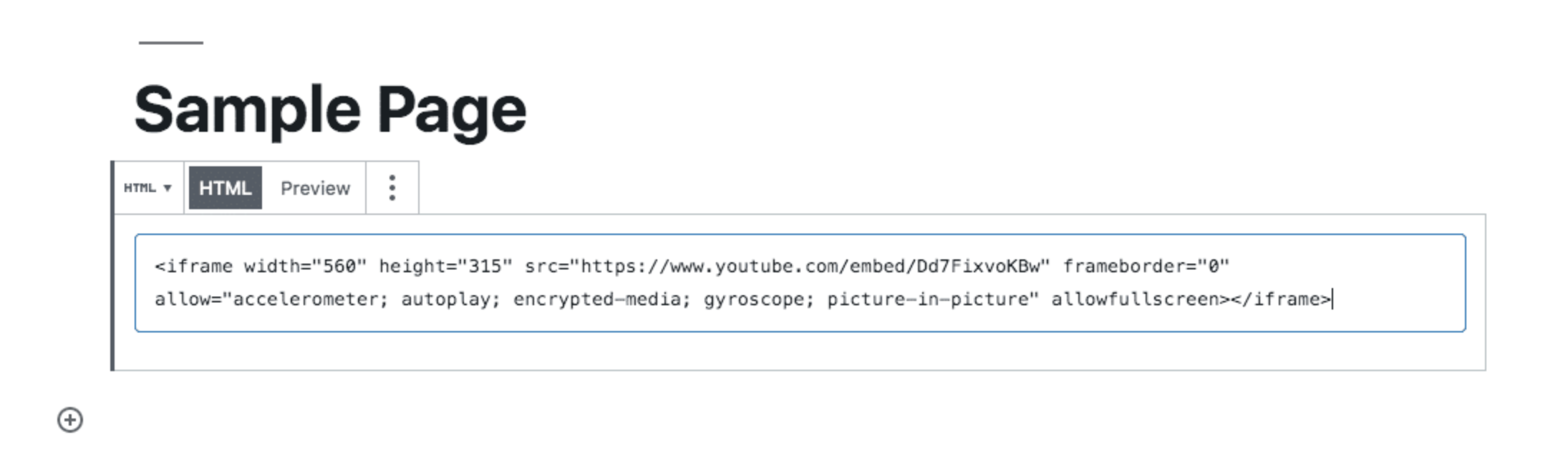
Task: Click the Sample Page title heading
Action: click(x=330, y=110)
